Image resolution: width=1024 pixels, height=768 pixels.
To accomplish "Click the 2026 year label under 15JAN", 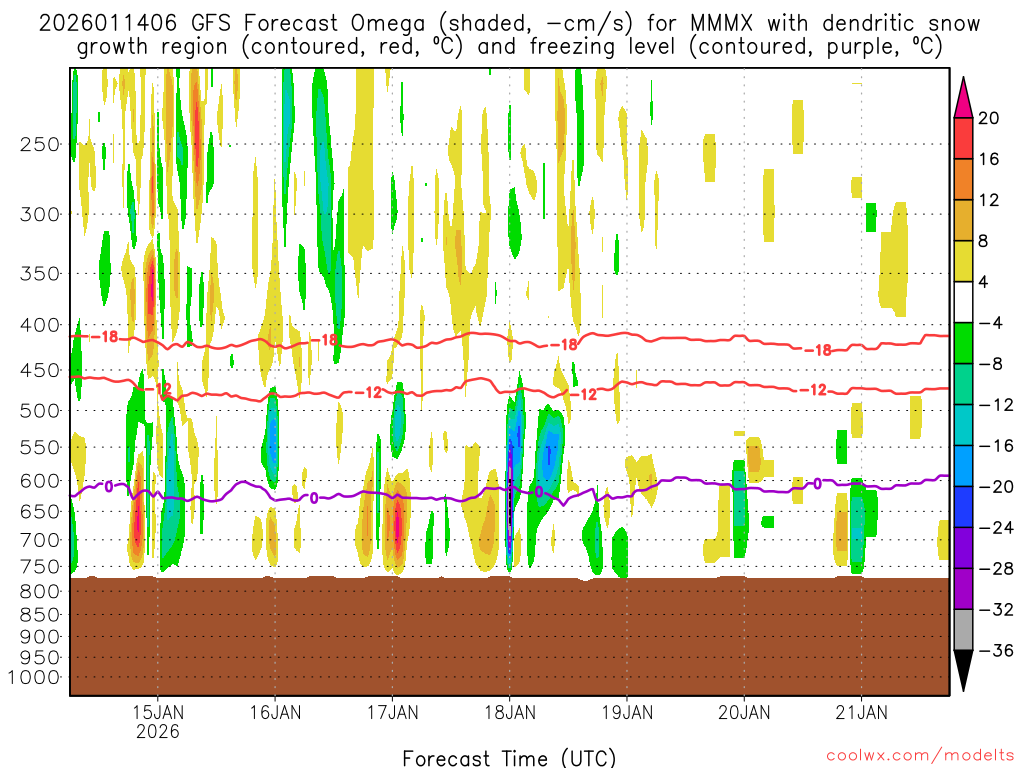I will [x=157, y=732].
